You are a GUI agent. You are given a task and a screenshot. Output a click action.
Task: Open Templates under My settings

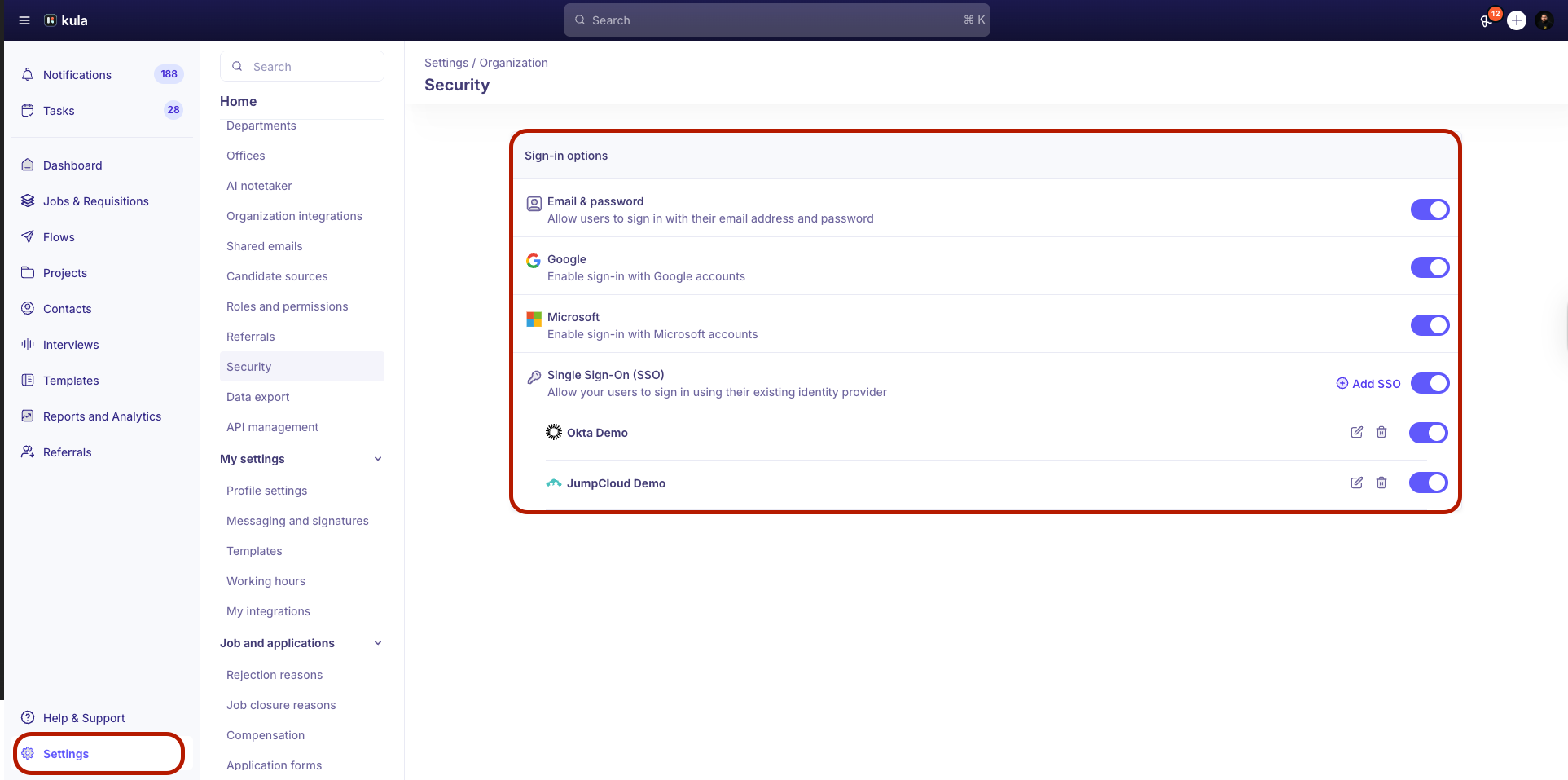coord(254,551)
